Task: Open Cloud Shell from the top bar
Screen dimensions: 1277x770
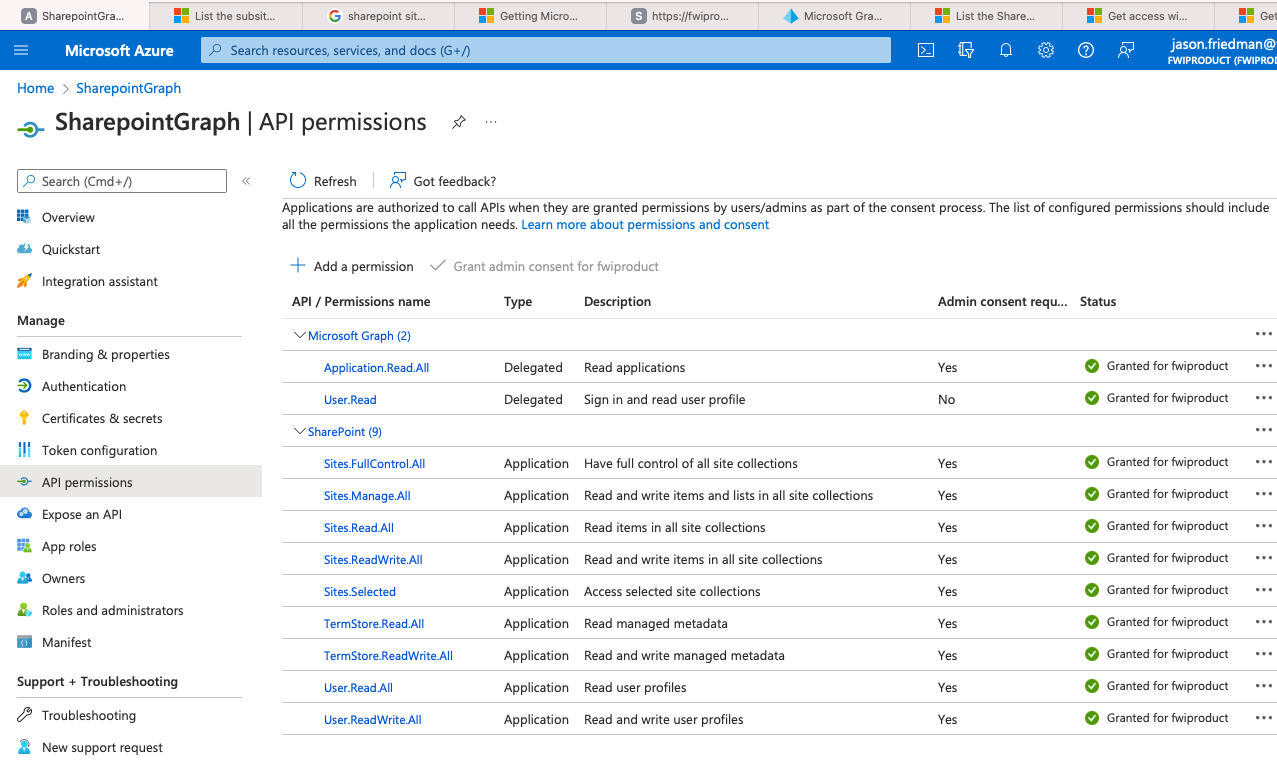Action: pos(925,49)
